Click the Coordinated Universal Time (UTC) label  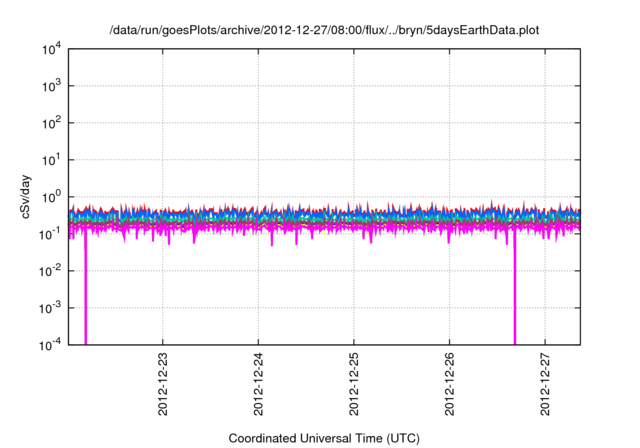(324, 438)
